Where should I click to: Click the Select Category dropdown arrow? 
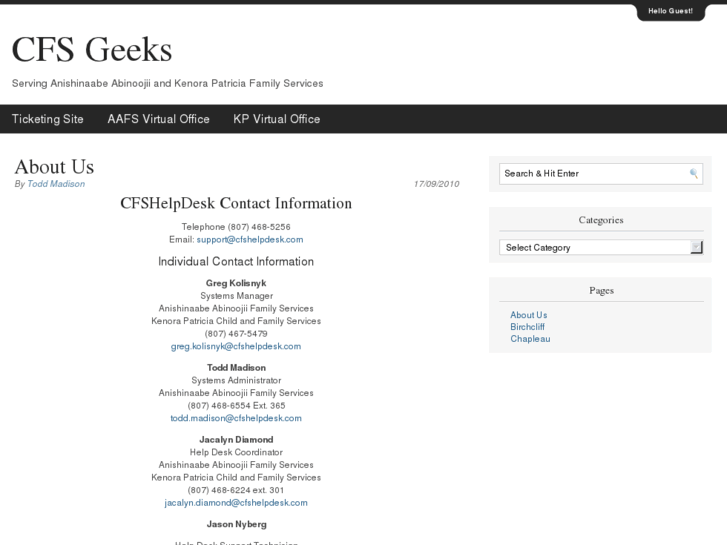pyautogui.click(x=696, y=247)
